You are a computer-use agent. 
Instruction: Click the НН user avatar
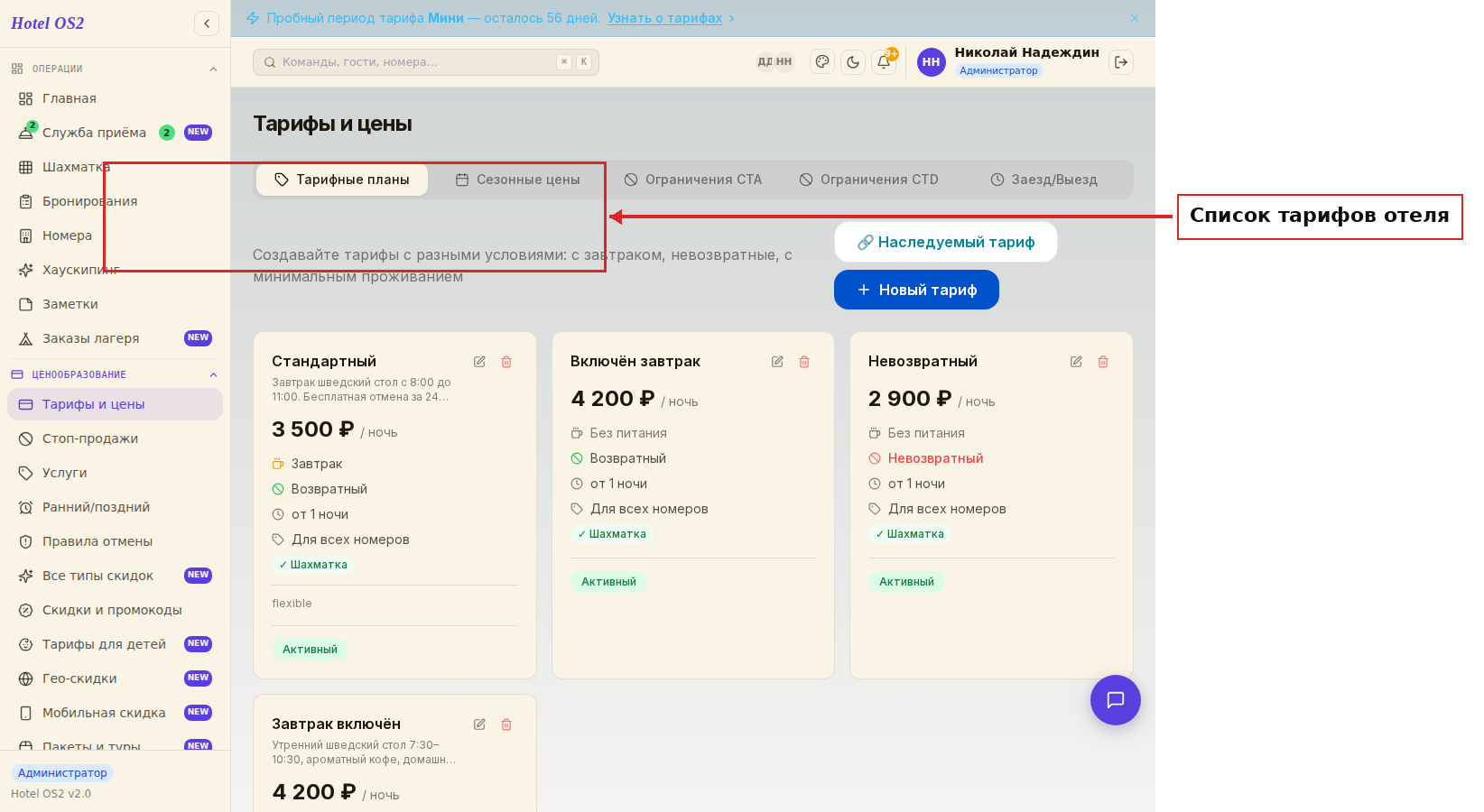[x=932, y=62]
